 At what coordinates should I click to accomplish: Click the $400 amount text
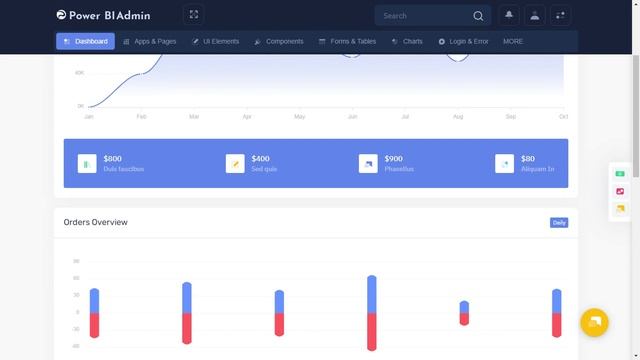[x=260, y=158]
